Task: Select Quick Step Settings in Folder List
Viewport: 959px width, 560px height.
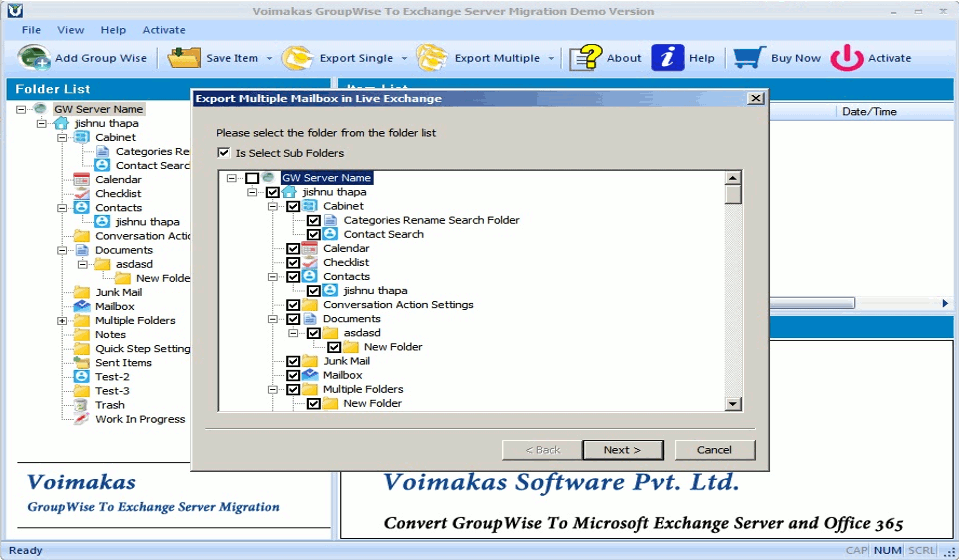Action: point(143,348)
